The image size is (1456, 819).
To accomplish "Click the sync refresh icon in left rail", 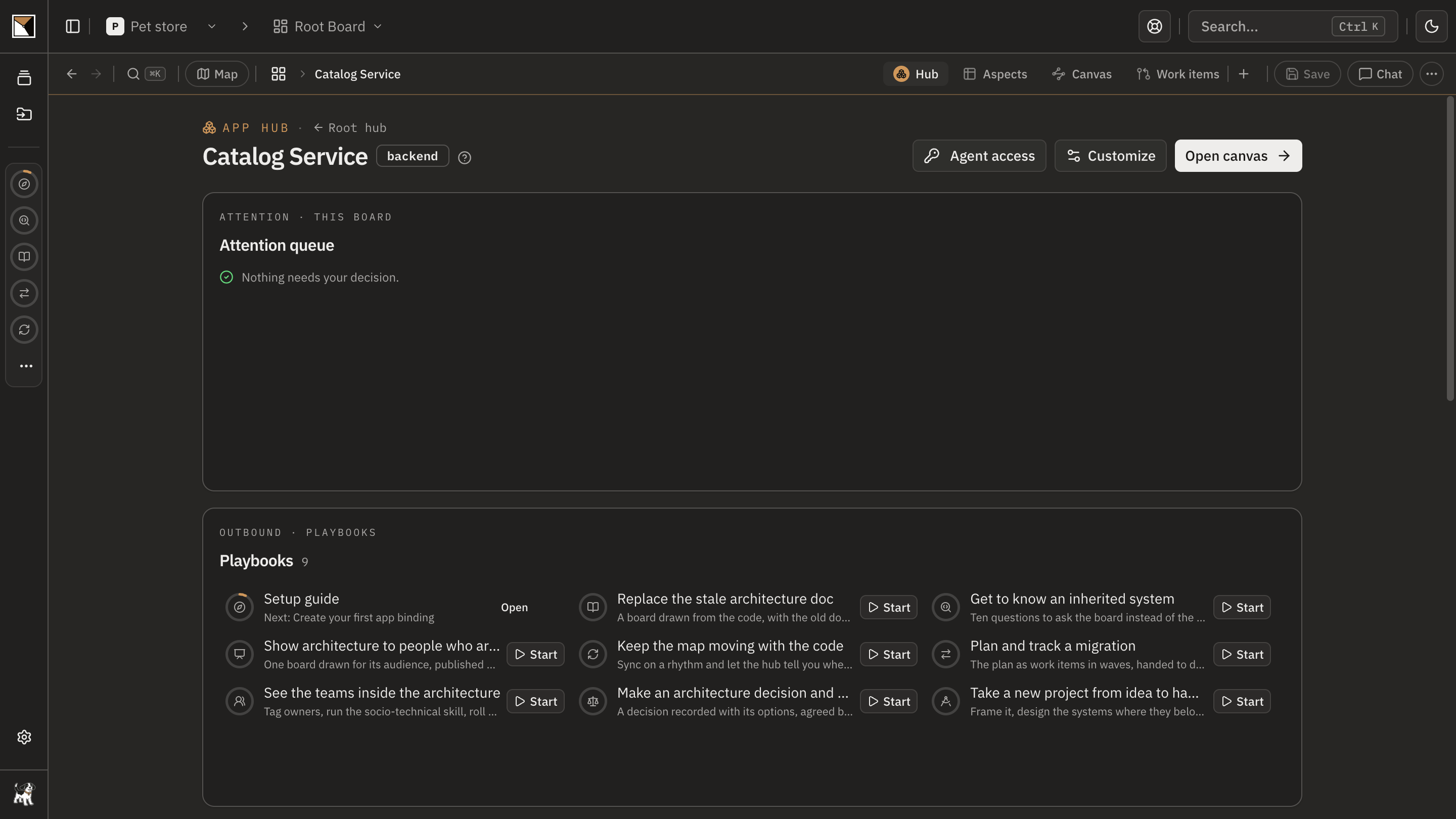I will click(x=24, y=330).
